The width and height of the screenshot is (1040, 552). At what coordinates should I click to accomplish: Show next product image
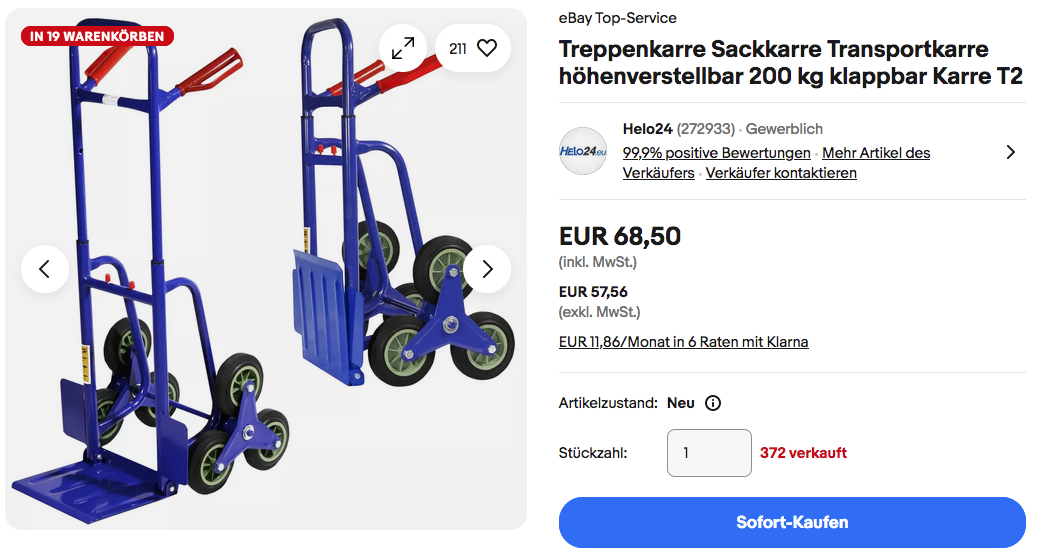[x=487, y=269]
